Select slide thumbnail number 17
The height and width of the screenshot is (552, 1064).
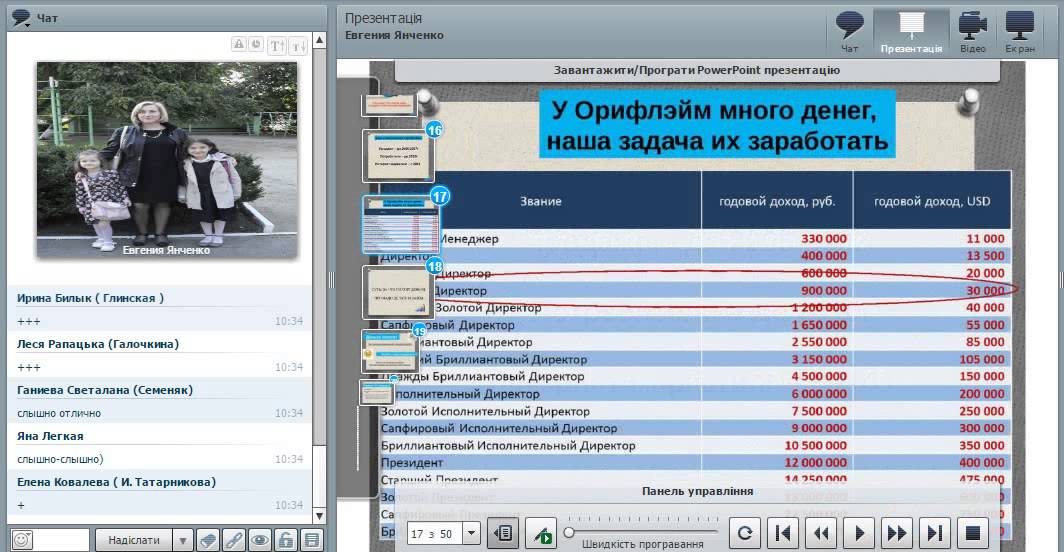pos(401,225)
